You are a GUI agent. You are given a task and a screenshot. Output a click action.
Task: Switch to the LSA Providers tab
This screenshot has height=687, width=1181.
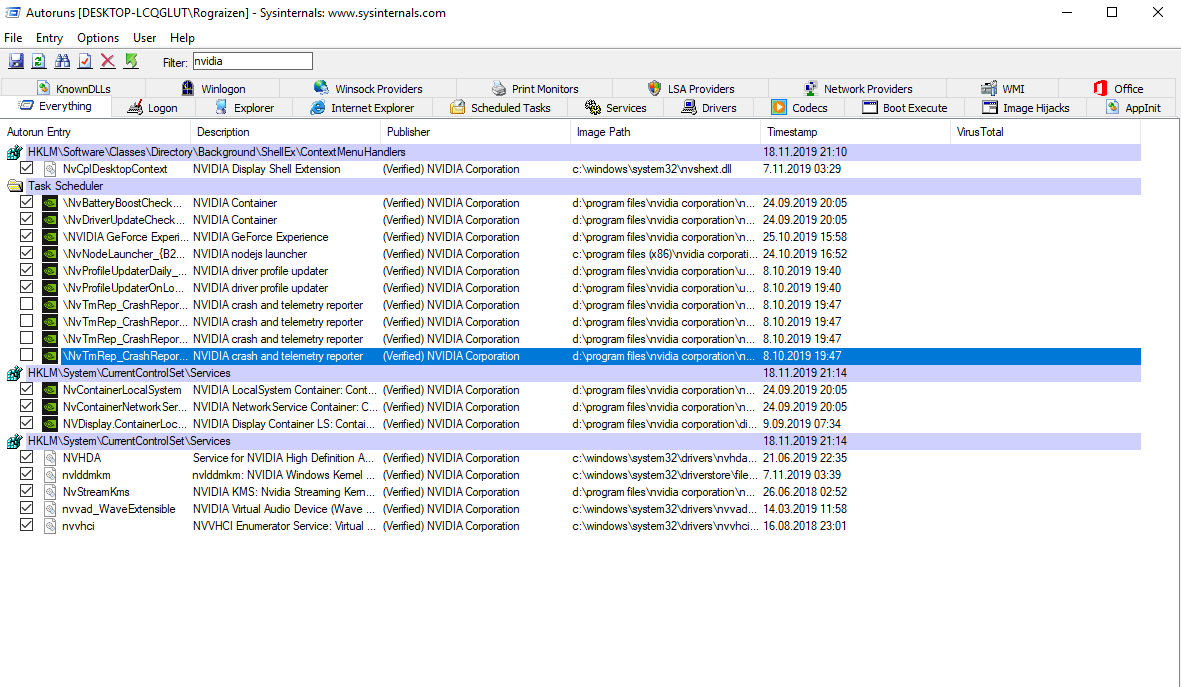691,88
